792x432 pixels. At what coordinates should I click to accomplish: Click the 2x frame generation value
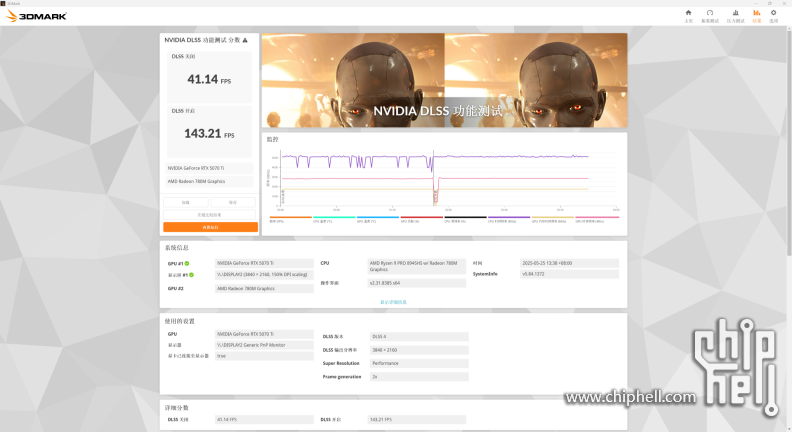coord(419,376)
